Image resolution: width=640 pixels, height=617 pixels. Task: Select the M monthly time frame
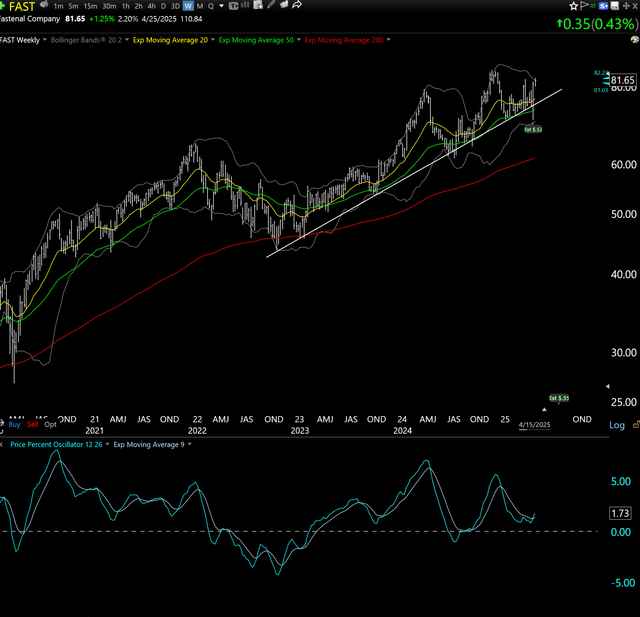click(x=200, y=6)
